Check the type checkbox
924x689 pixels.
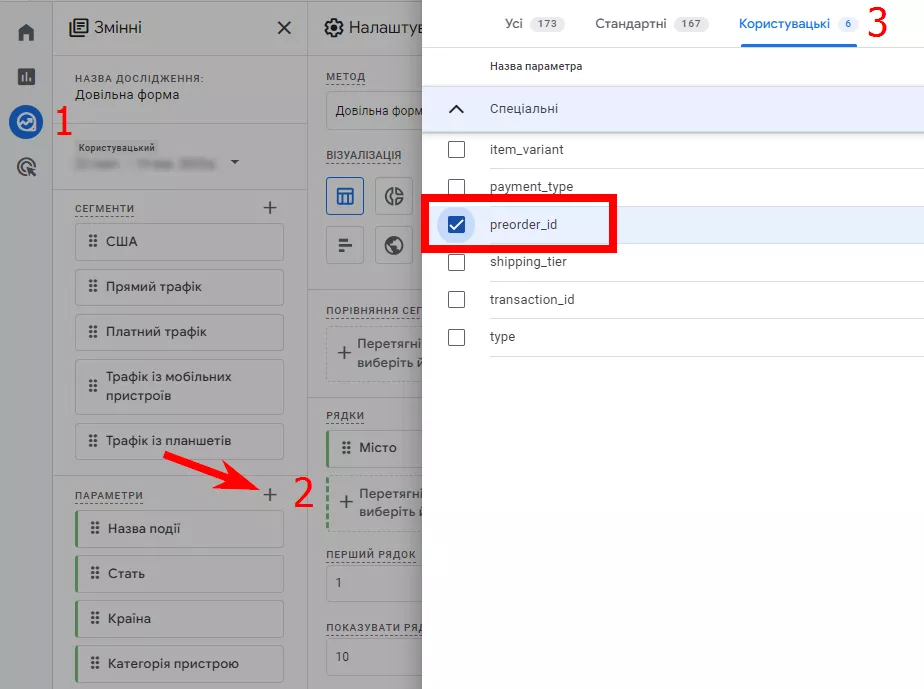[x=456, y=337]
